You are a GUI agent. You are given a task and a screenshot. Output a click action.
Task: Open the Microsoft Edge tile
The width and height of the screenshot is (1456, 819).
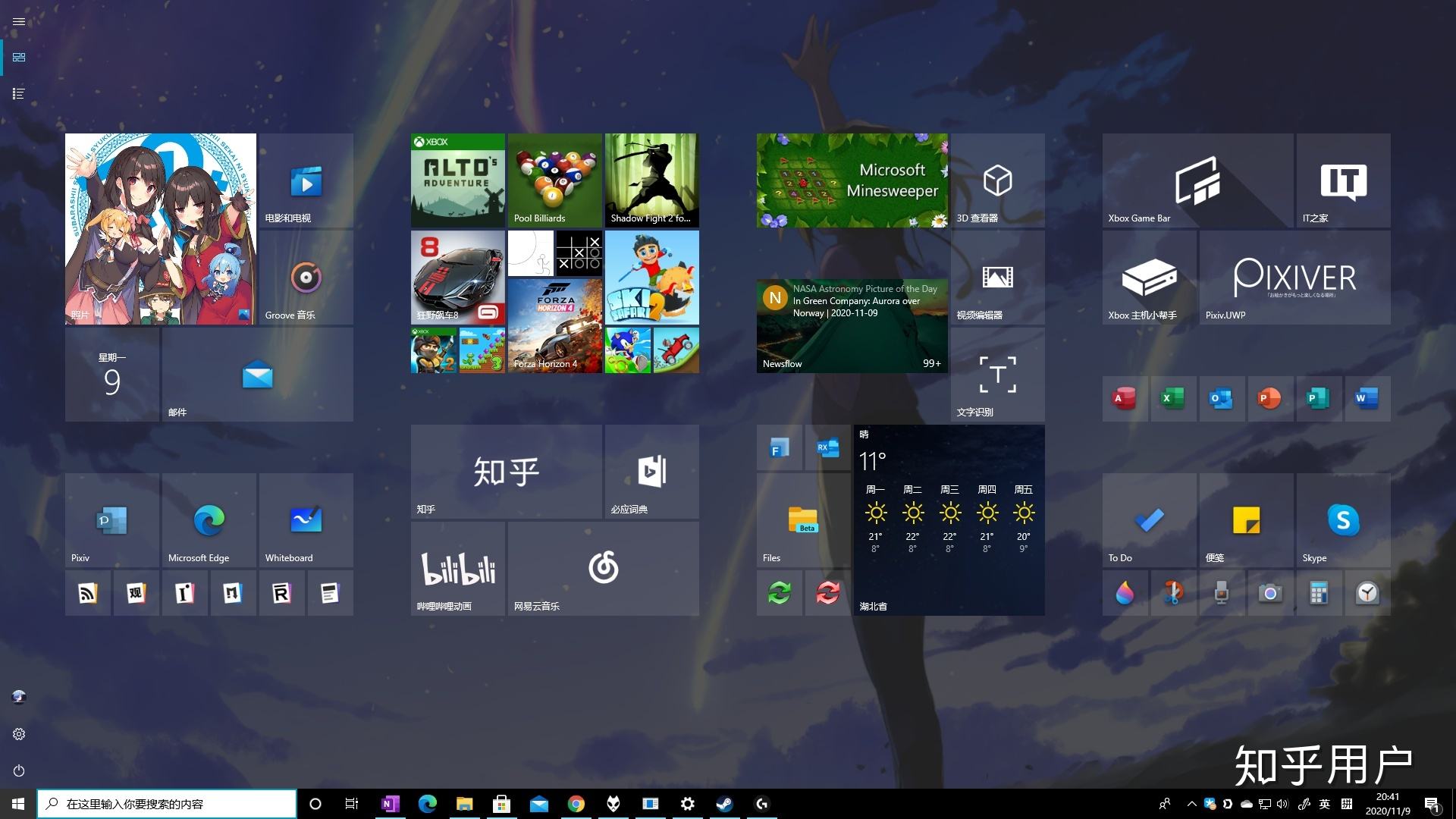pos(209,520)
